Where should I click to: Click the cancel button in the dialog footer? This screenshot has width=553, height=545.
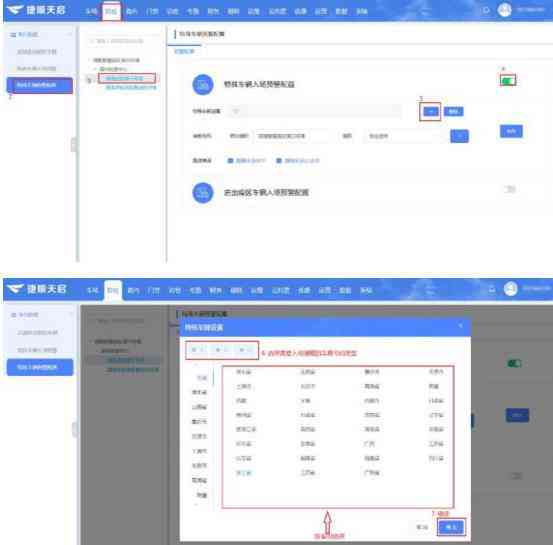tap(422, 527)
